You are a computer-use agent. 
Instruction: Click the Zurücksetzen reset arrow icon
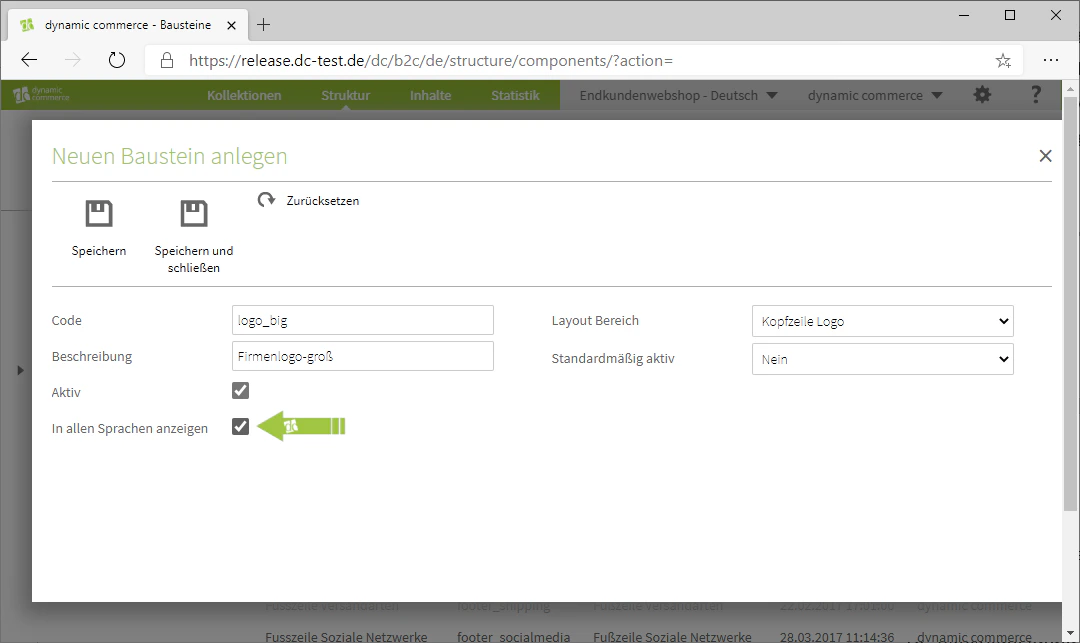[266, 200]
